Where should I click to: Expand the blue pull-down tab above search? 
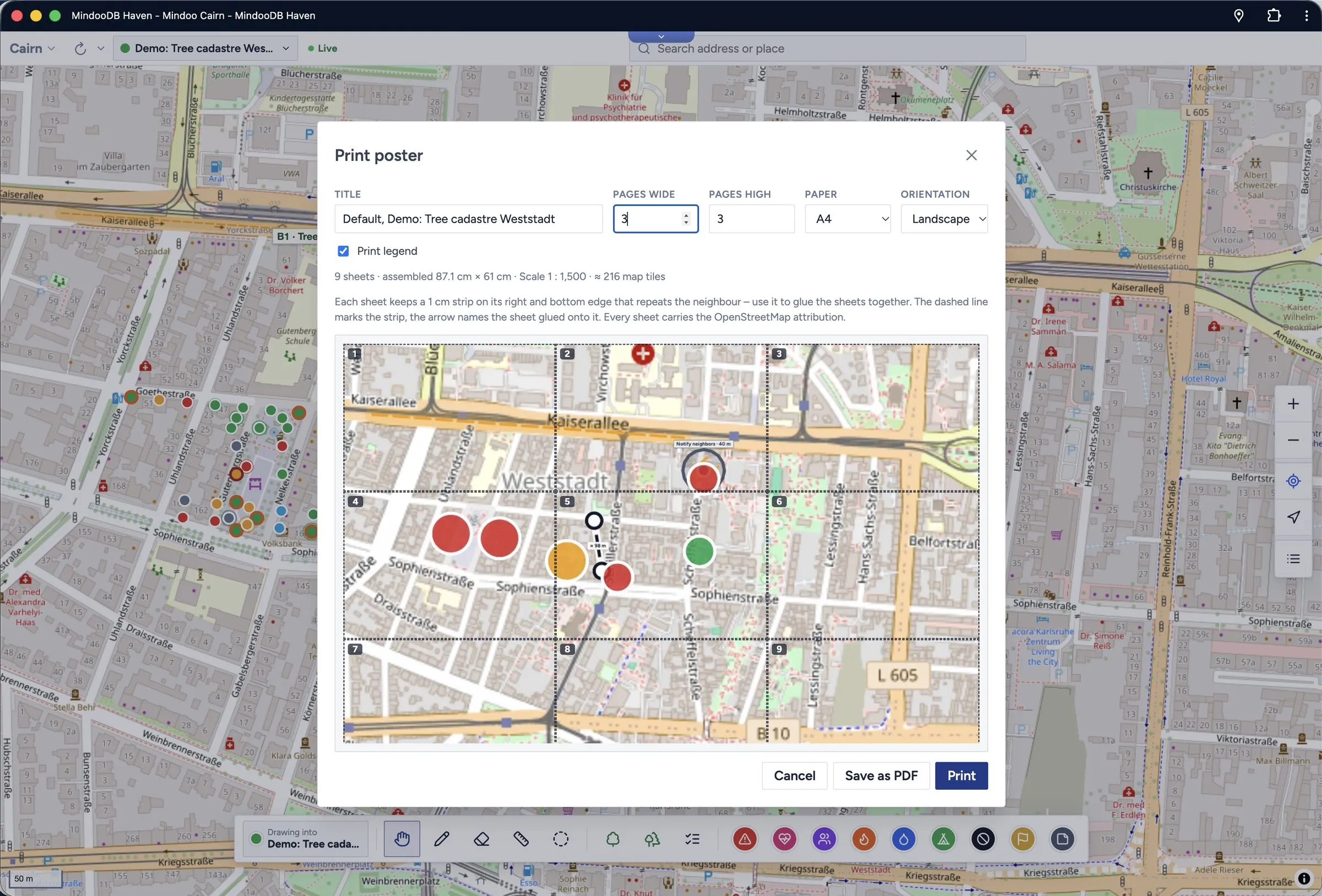coord(661,36)
